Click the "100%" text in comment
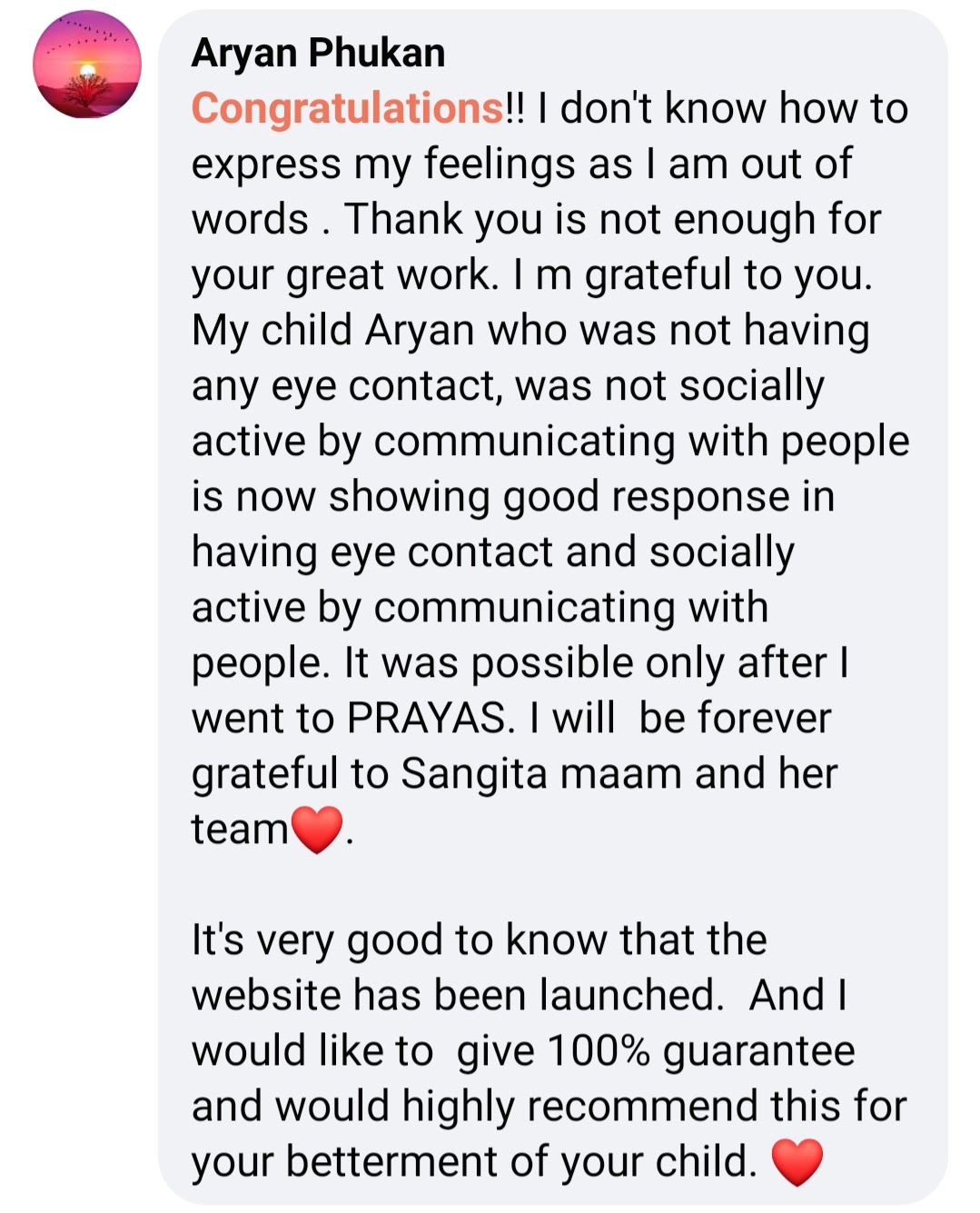The image size is (980, 1213). coord(599,1051)
